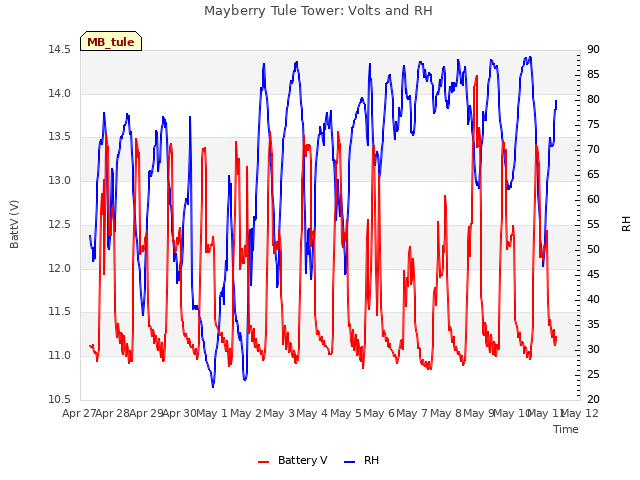The width and height of the screenshot is (640, 480).
Task: Click the May 3 date label
Action: click(279, 413)
